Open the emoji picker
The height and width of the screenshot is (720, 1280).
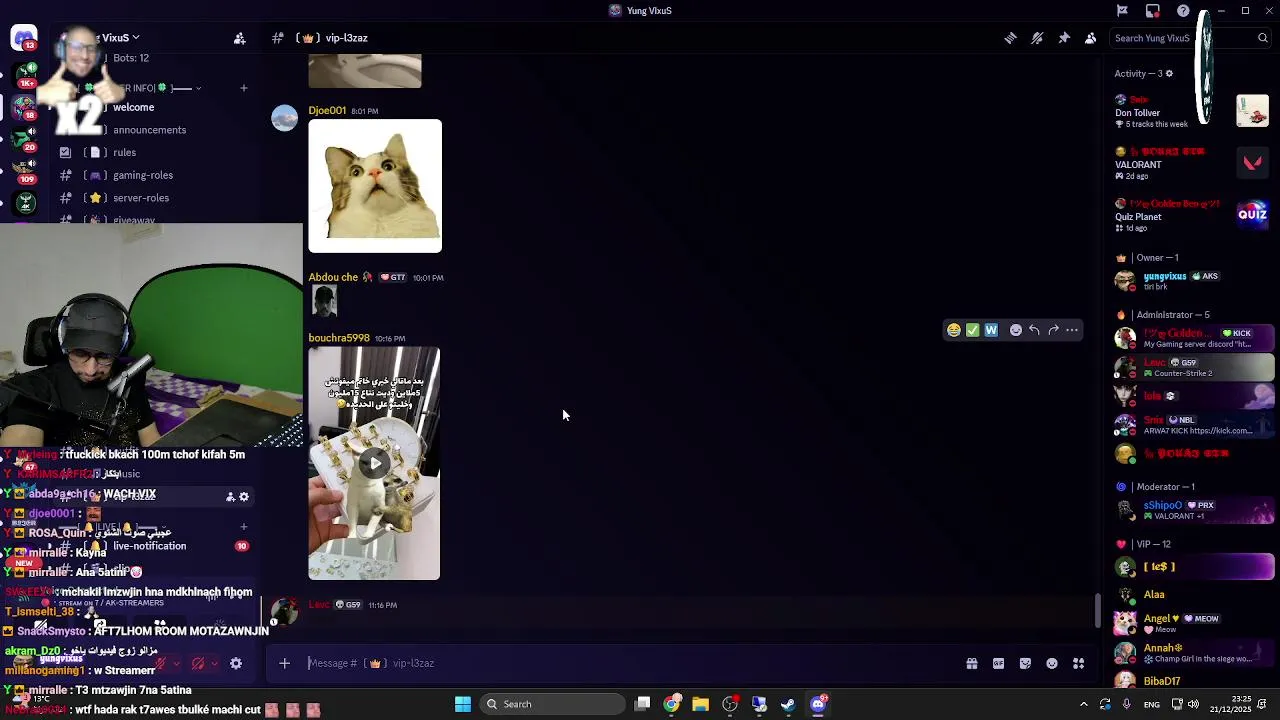point(1052,663)
